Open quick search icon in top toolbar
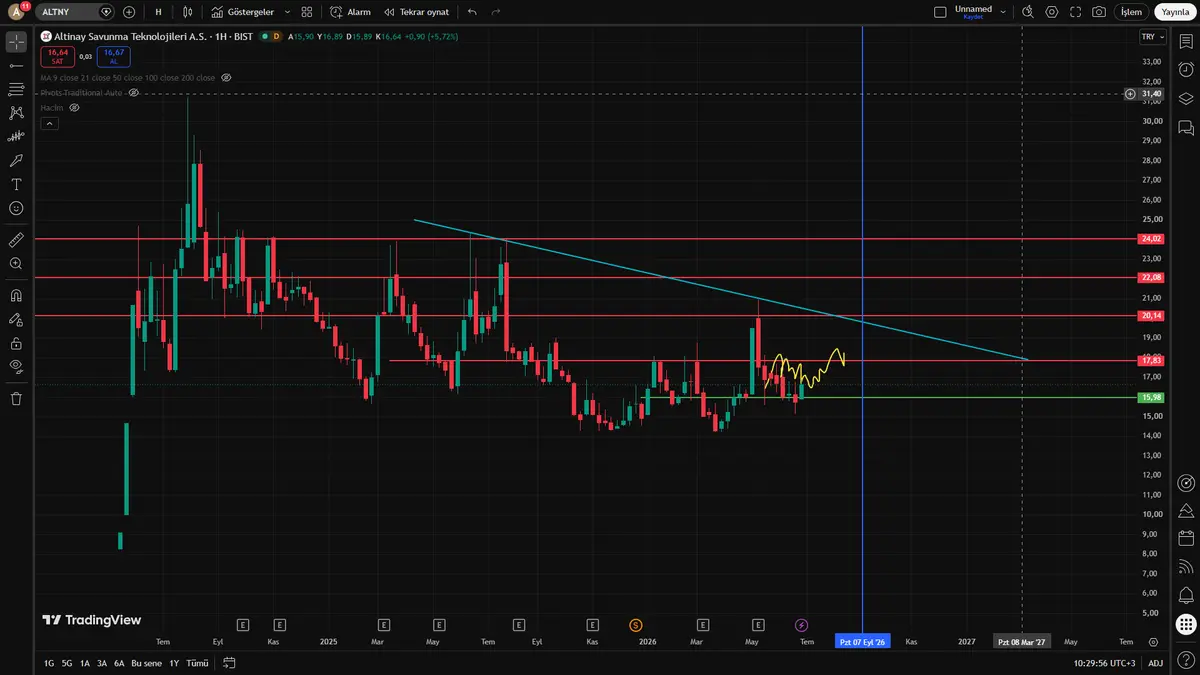Viewport: 1200px width, 675px height. pyautogui.click(x=1028, y=12)
